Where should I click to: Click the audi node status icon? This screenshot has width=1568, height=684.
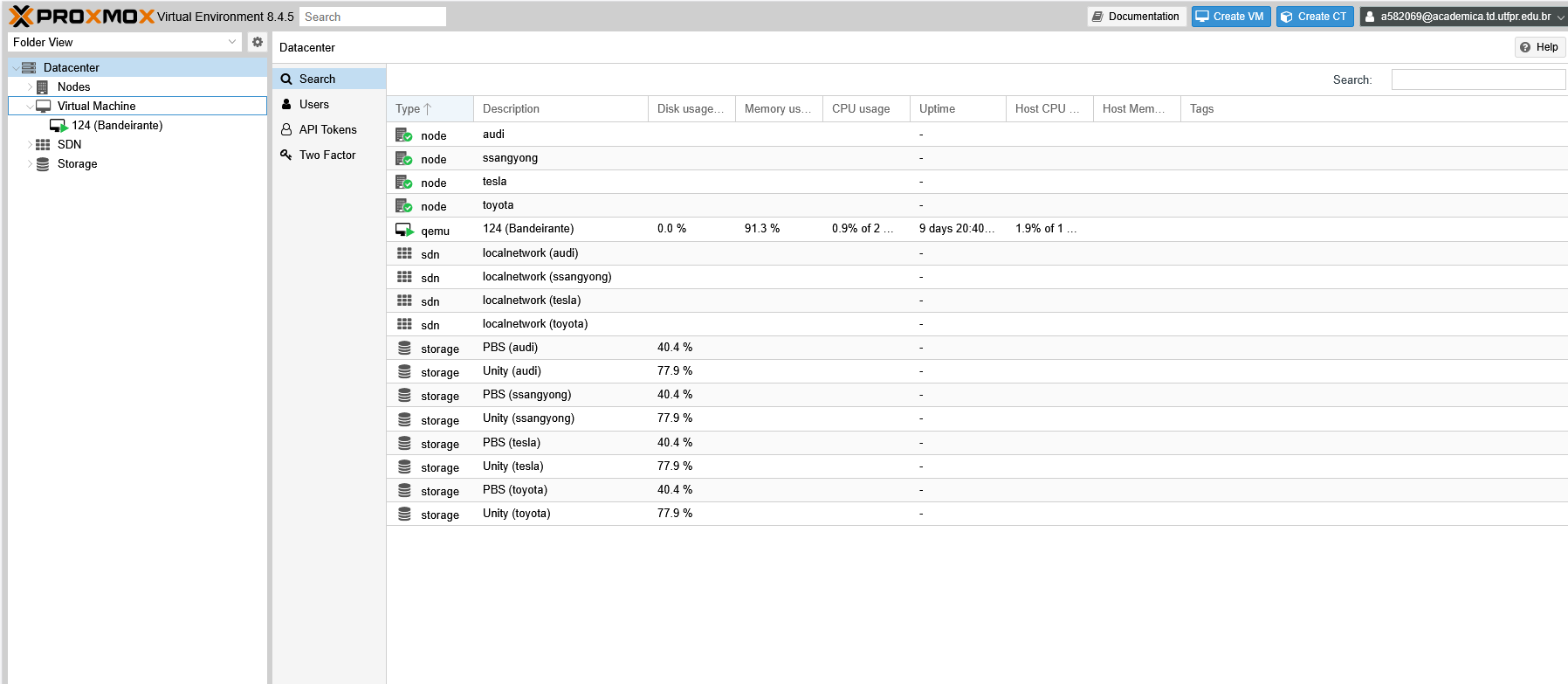pyautogui.click(x=403, y=135)
